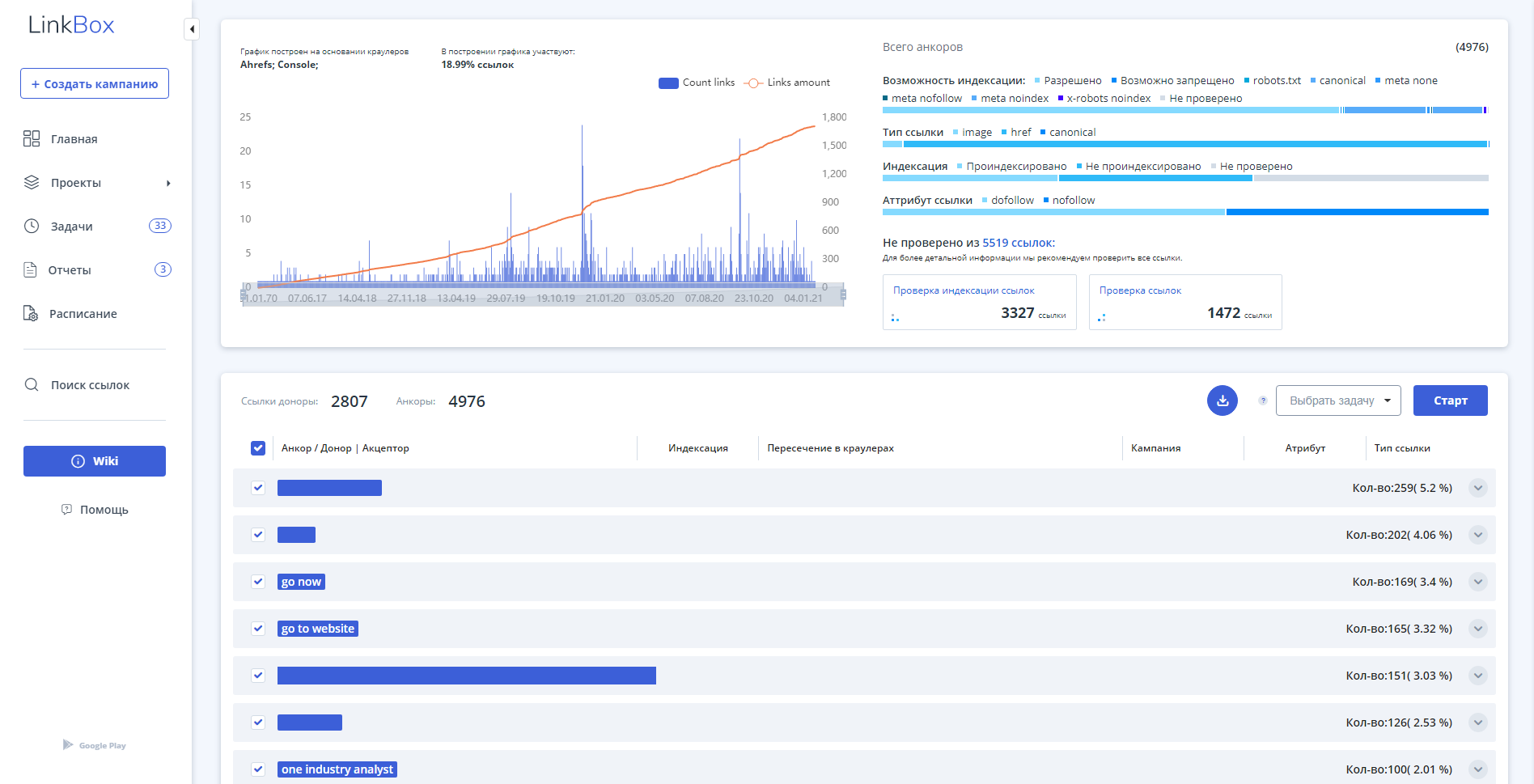Expand the row with Кол-во:202
Viewport: 1534px width, 784px height.
click(1478, 535)
